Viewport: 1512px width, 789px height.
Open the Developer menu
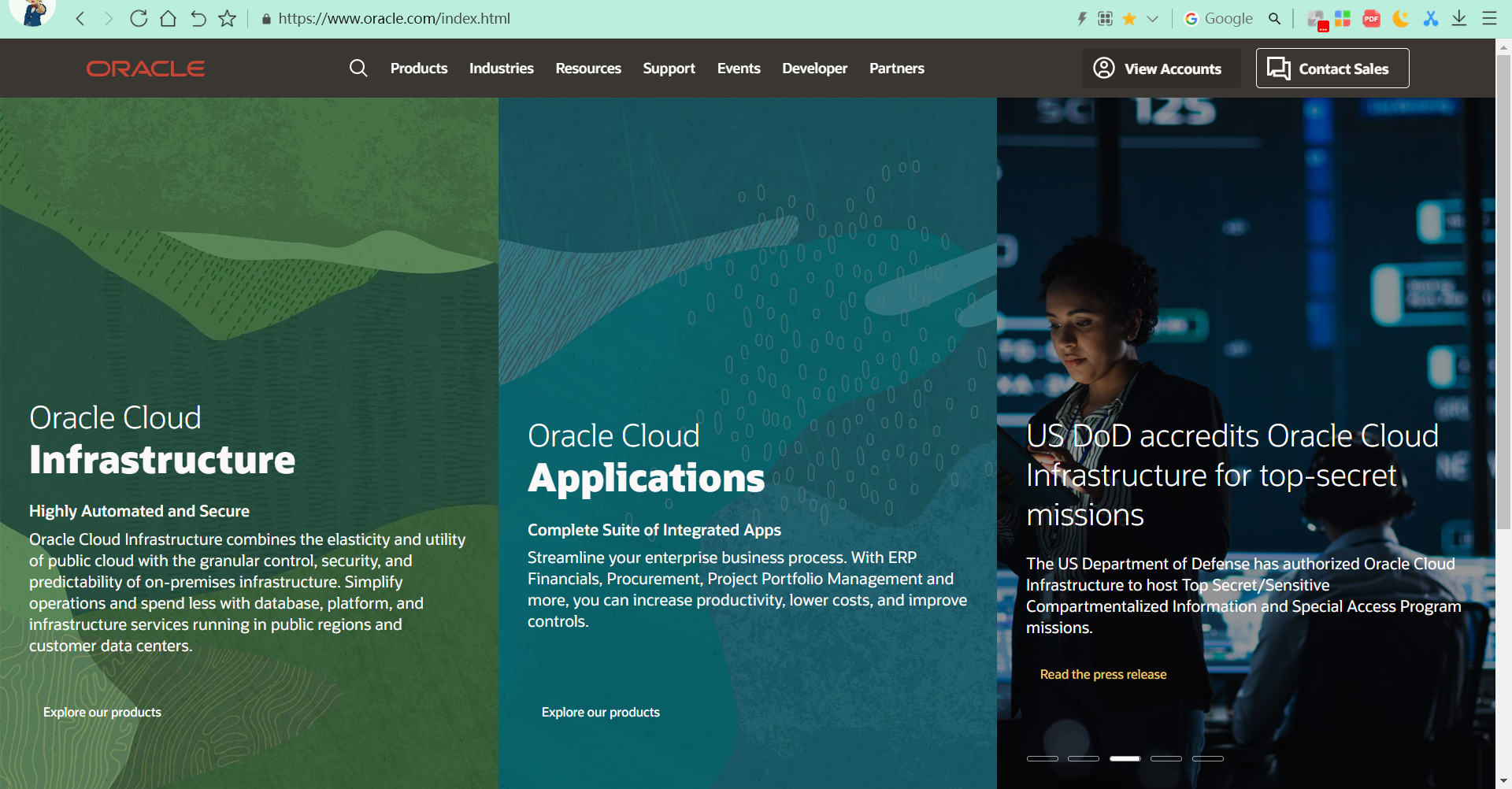pyautogui.click(x=815, y=69)
